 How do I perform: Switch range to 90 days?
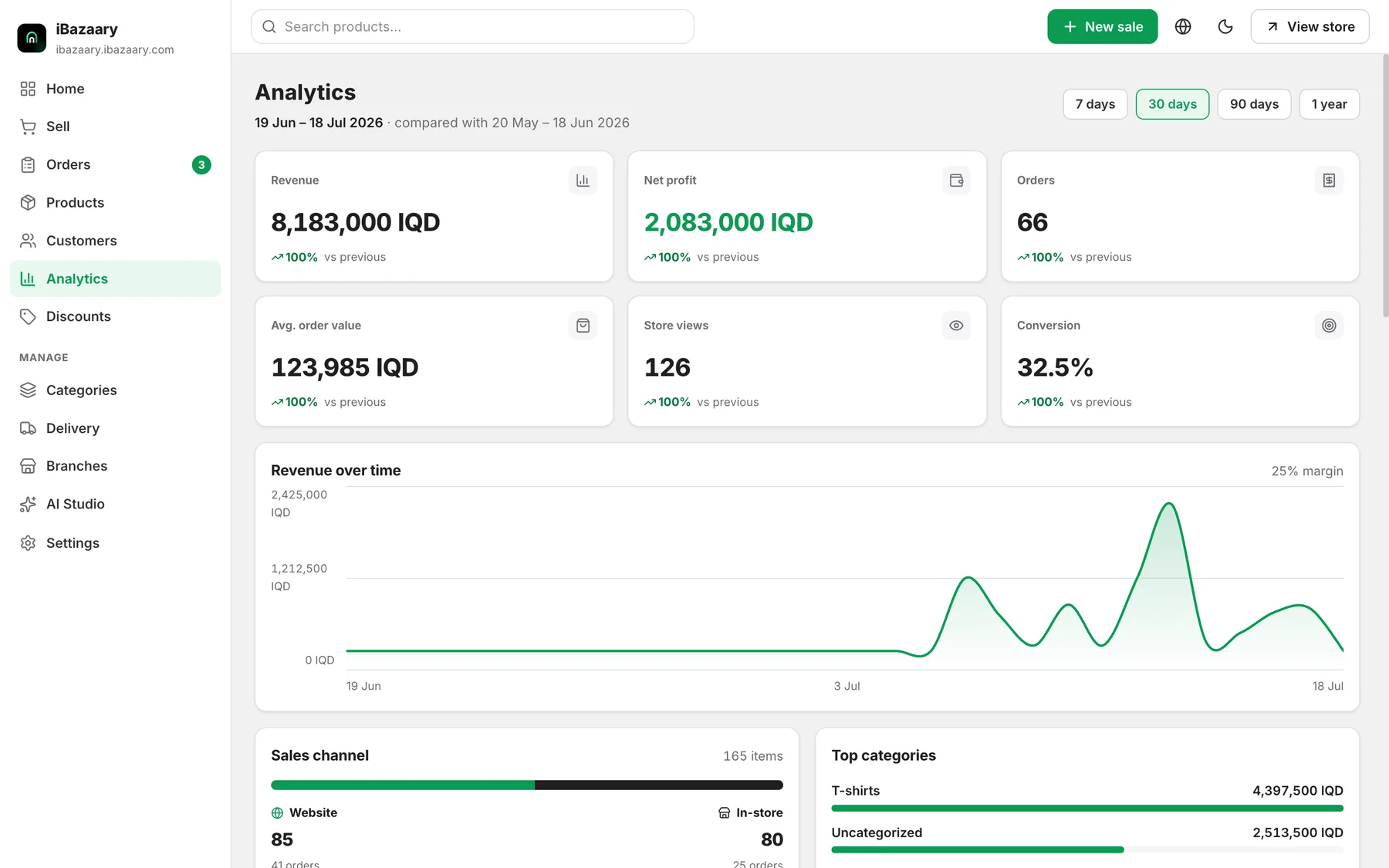[x=1254, y=104]
